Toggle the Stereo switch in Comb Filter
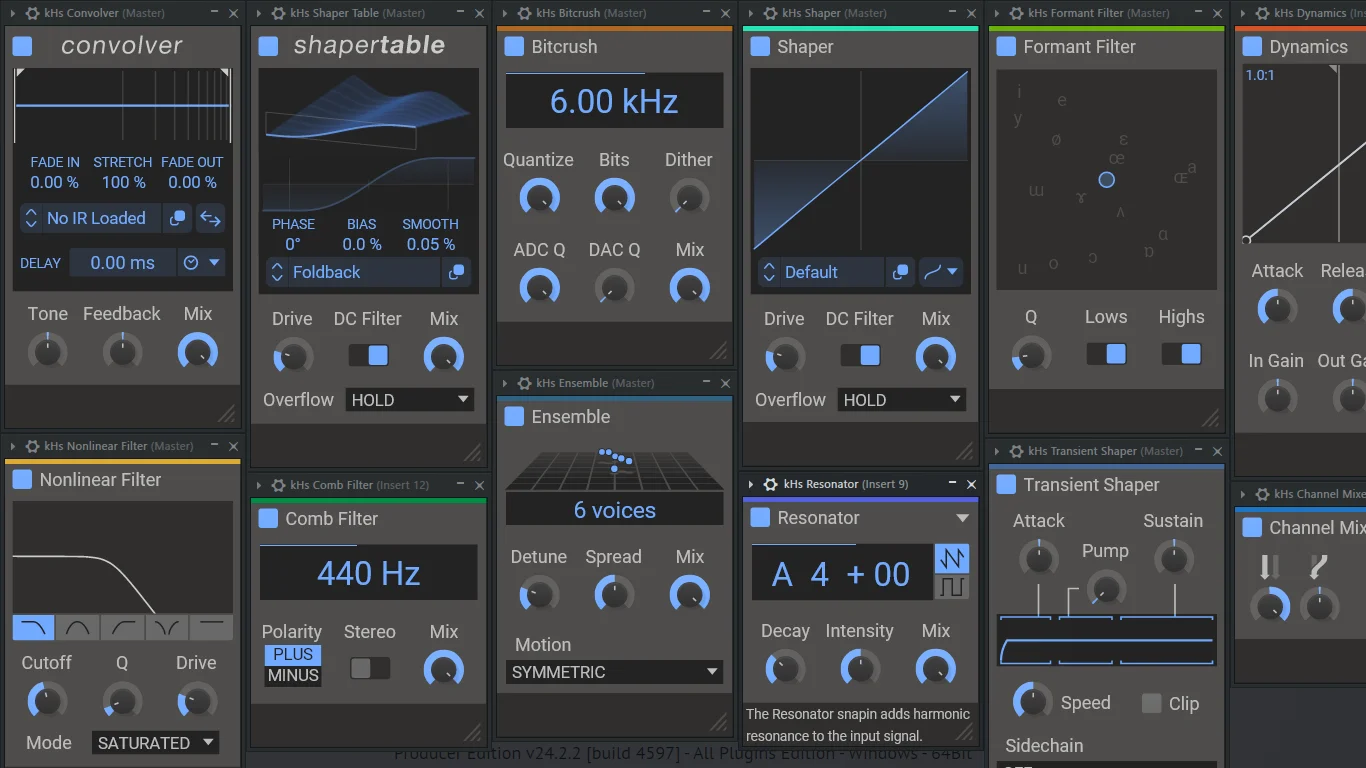 369,668
